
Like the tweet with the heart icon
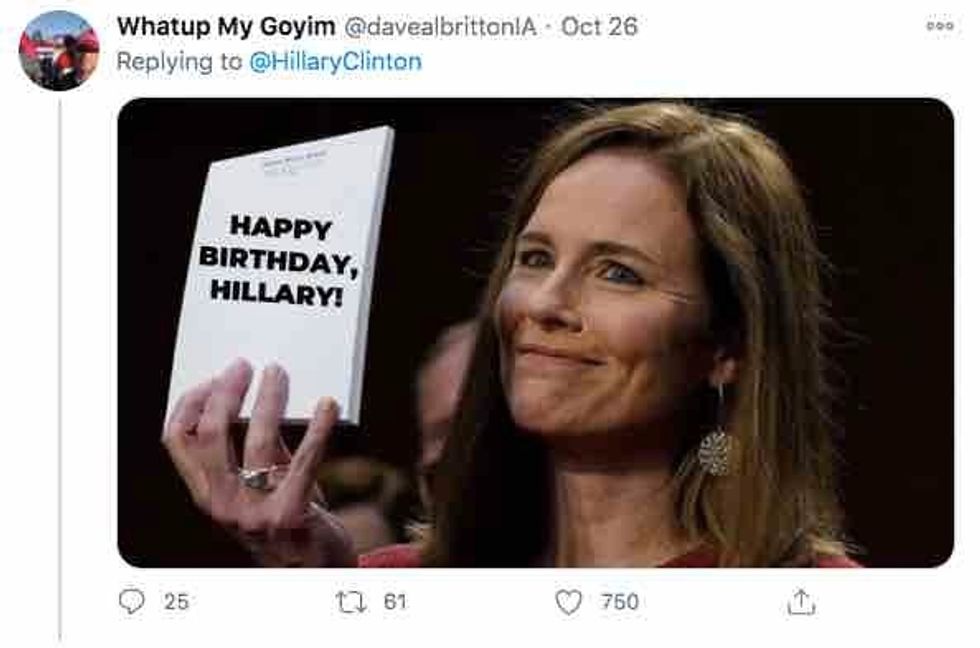click(x=568, y=601)
